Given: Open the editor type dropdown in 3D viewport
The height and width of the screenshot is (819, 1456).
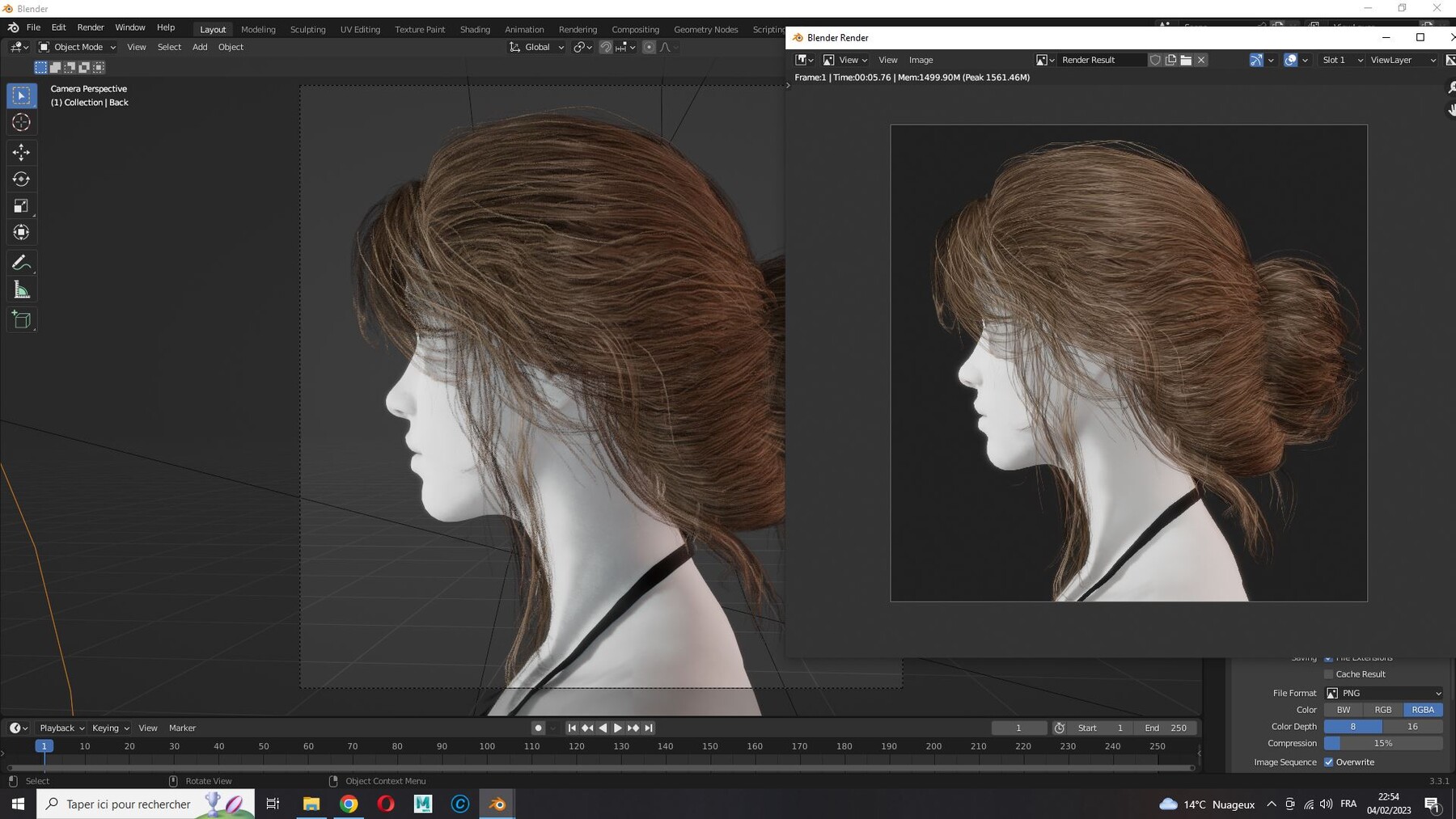Looking at the screenshot, I should point(19,47).
